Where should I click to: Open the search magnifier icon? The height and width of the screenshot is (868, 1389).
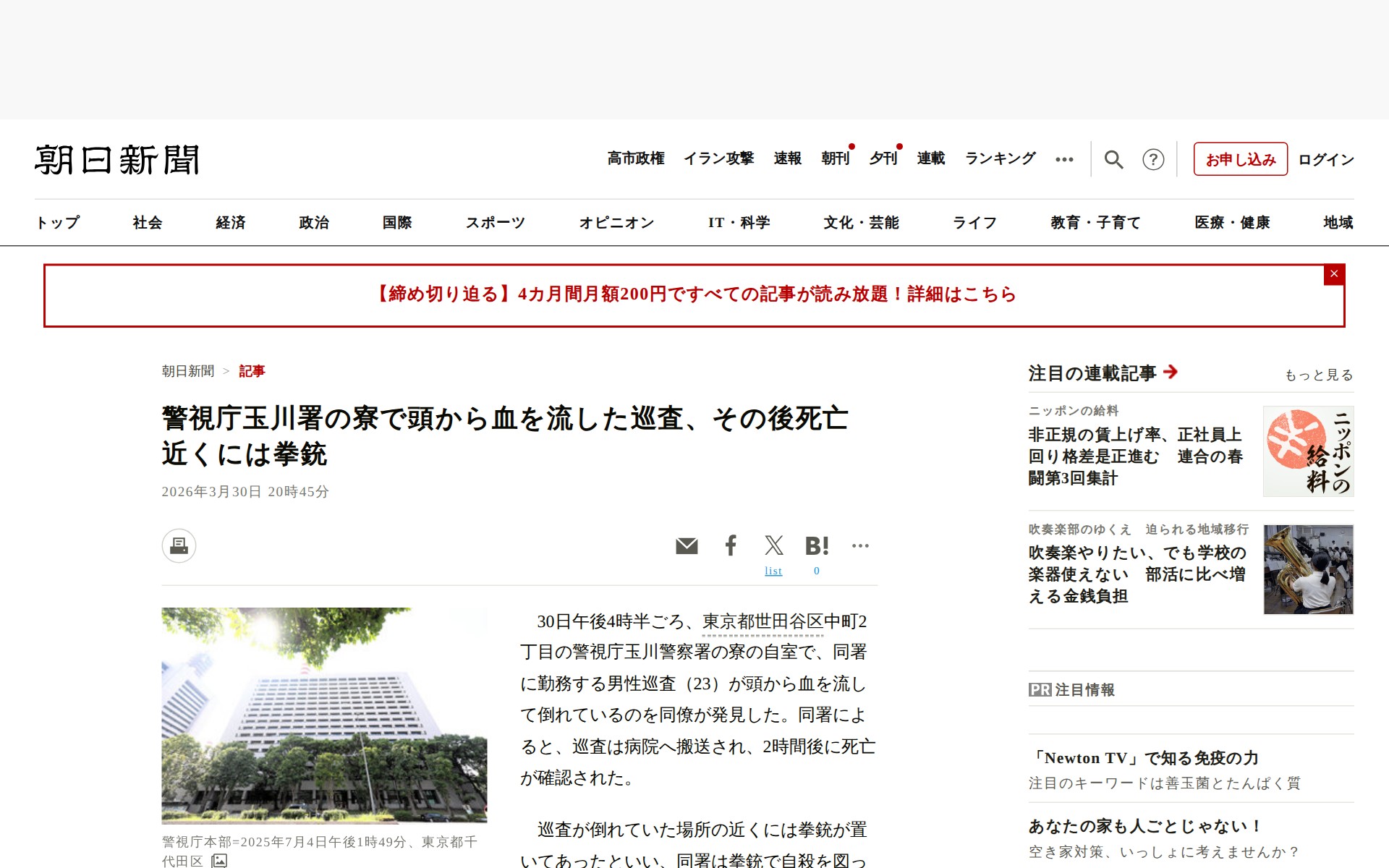click(1113, 159)
